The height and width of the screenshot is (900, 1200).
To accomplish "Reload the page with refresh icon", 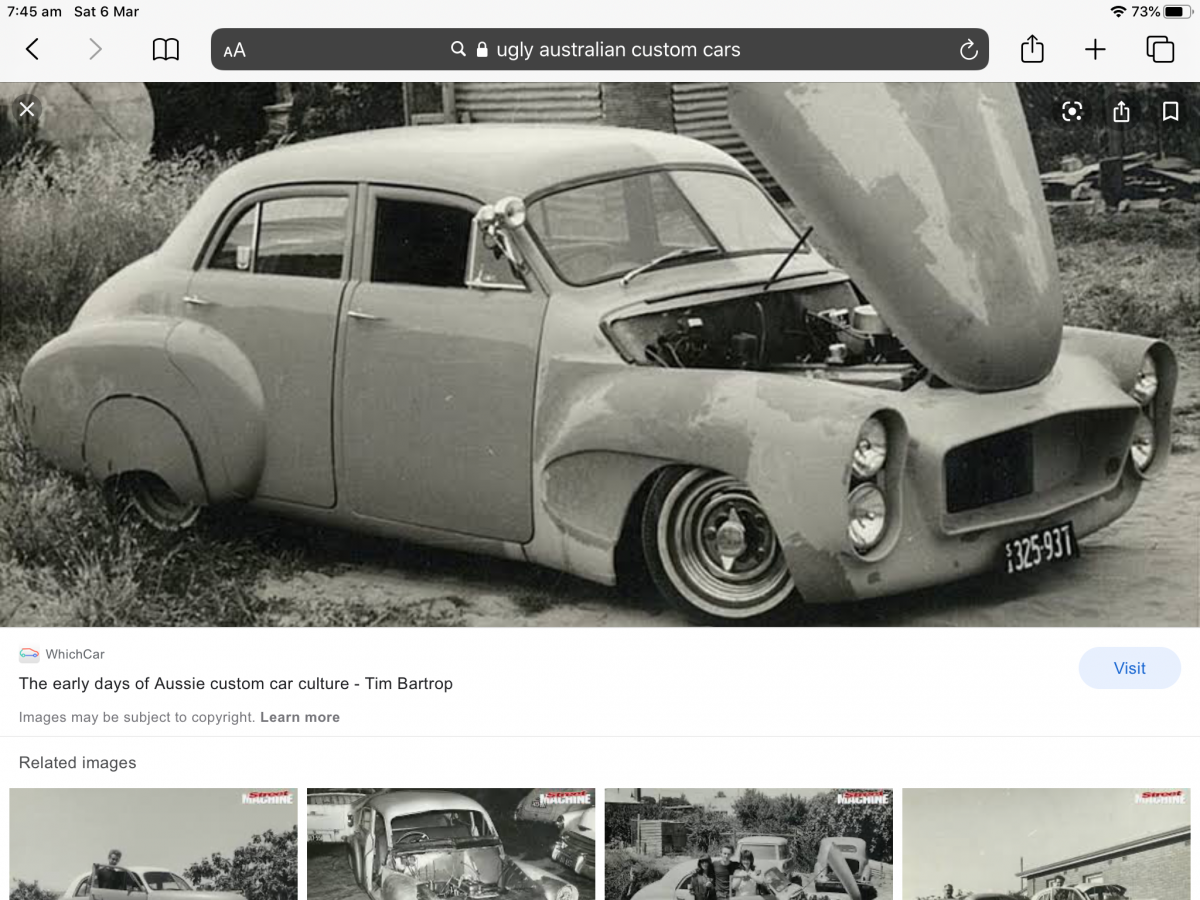I will coord(967,50).
